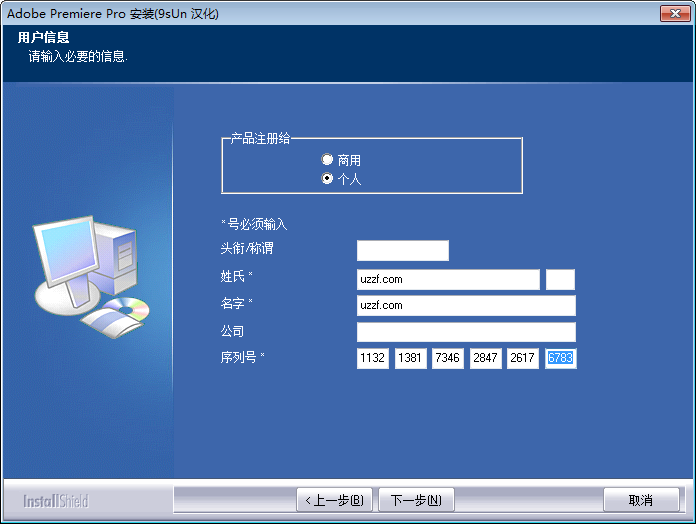
Task: Click the 姓氏 field containing uzzf.com
Action: [x=448, y=280]
